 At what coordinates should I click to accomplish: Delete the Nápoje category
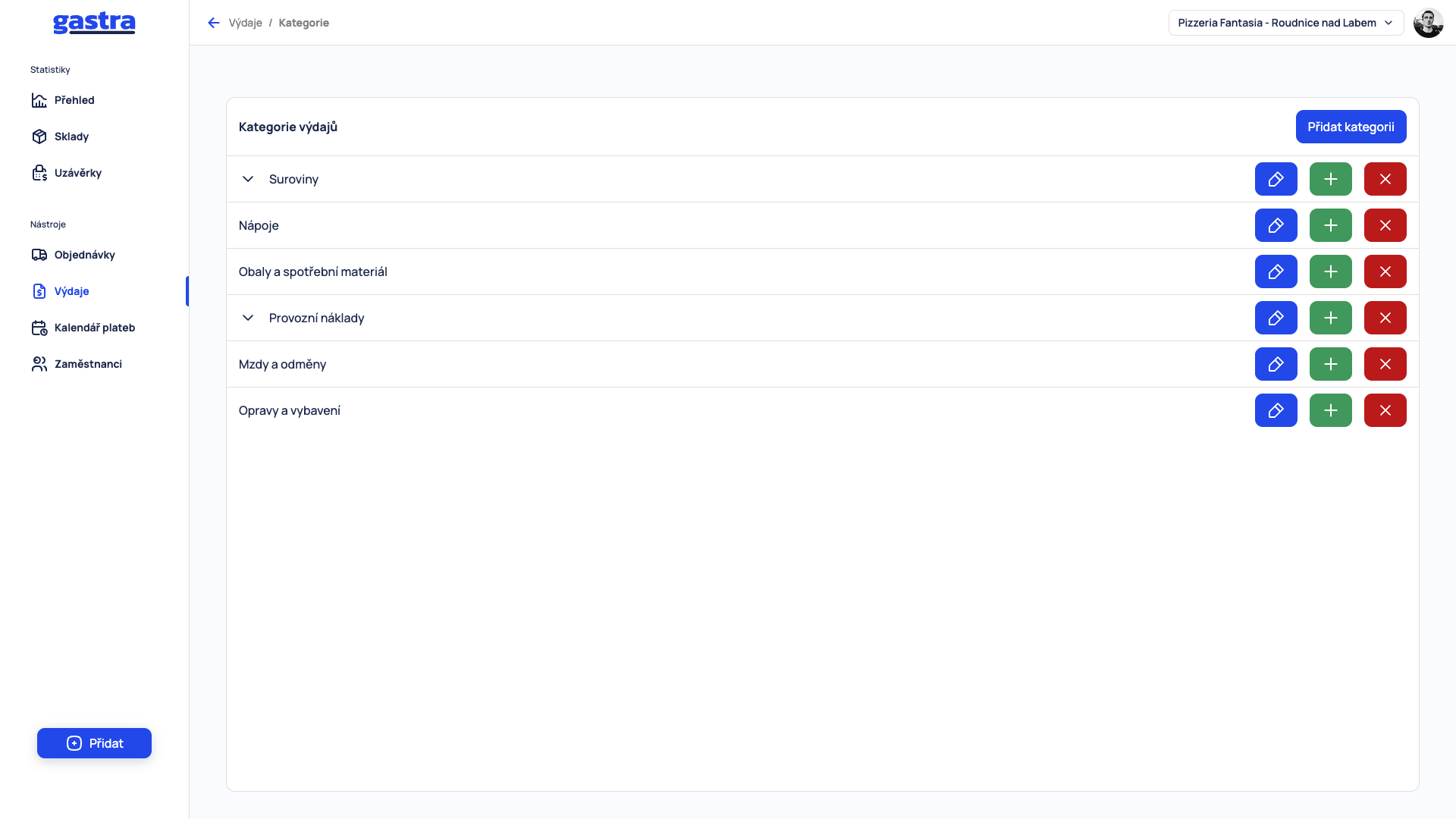(x=1385, y=225)
